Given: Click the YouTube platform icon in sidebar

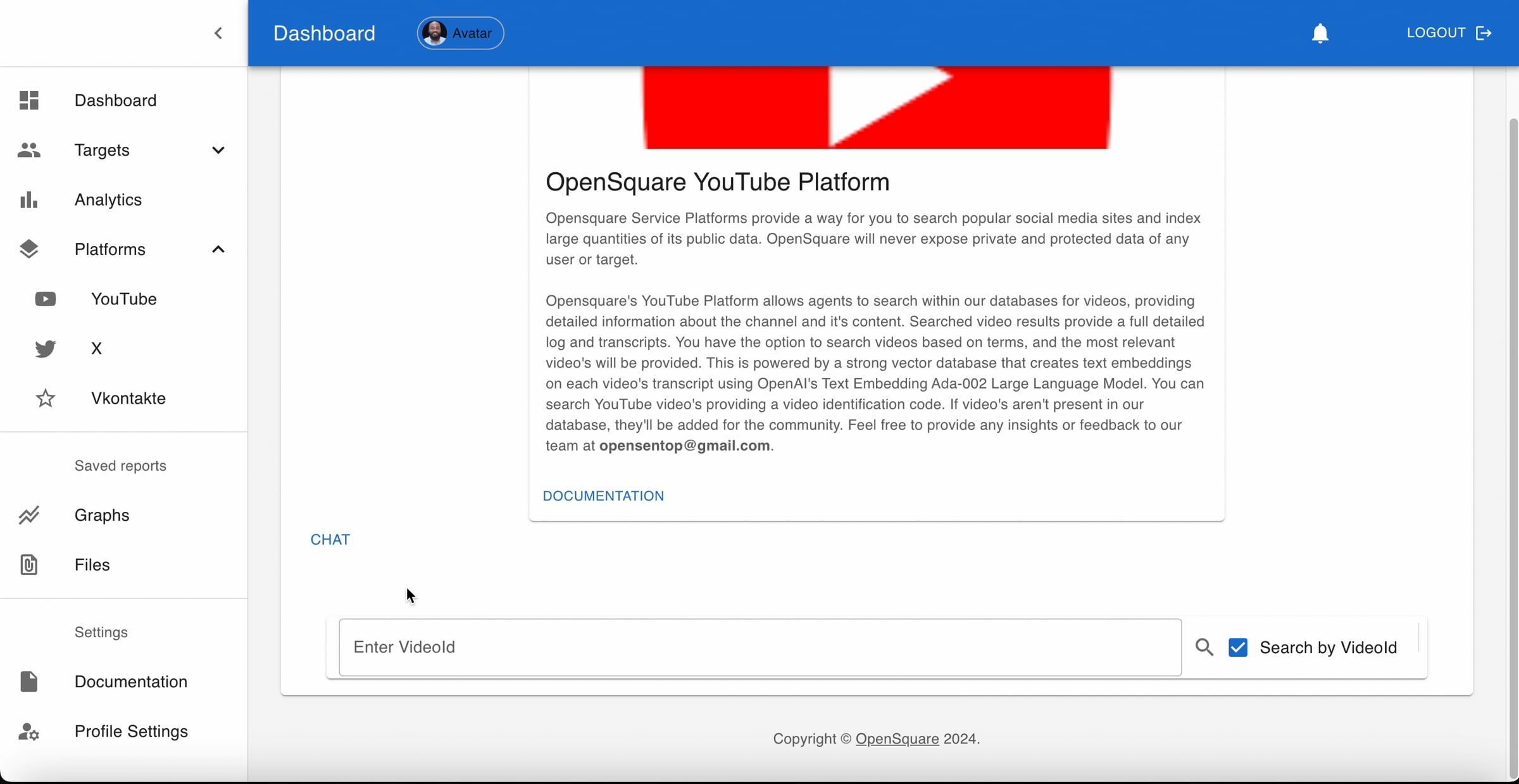Looking at the screenshot, I should tap(45, 299).
